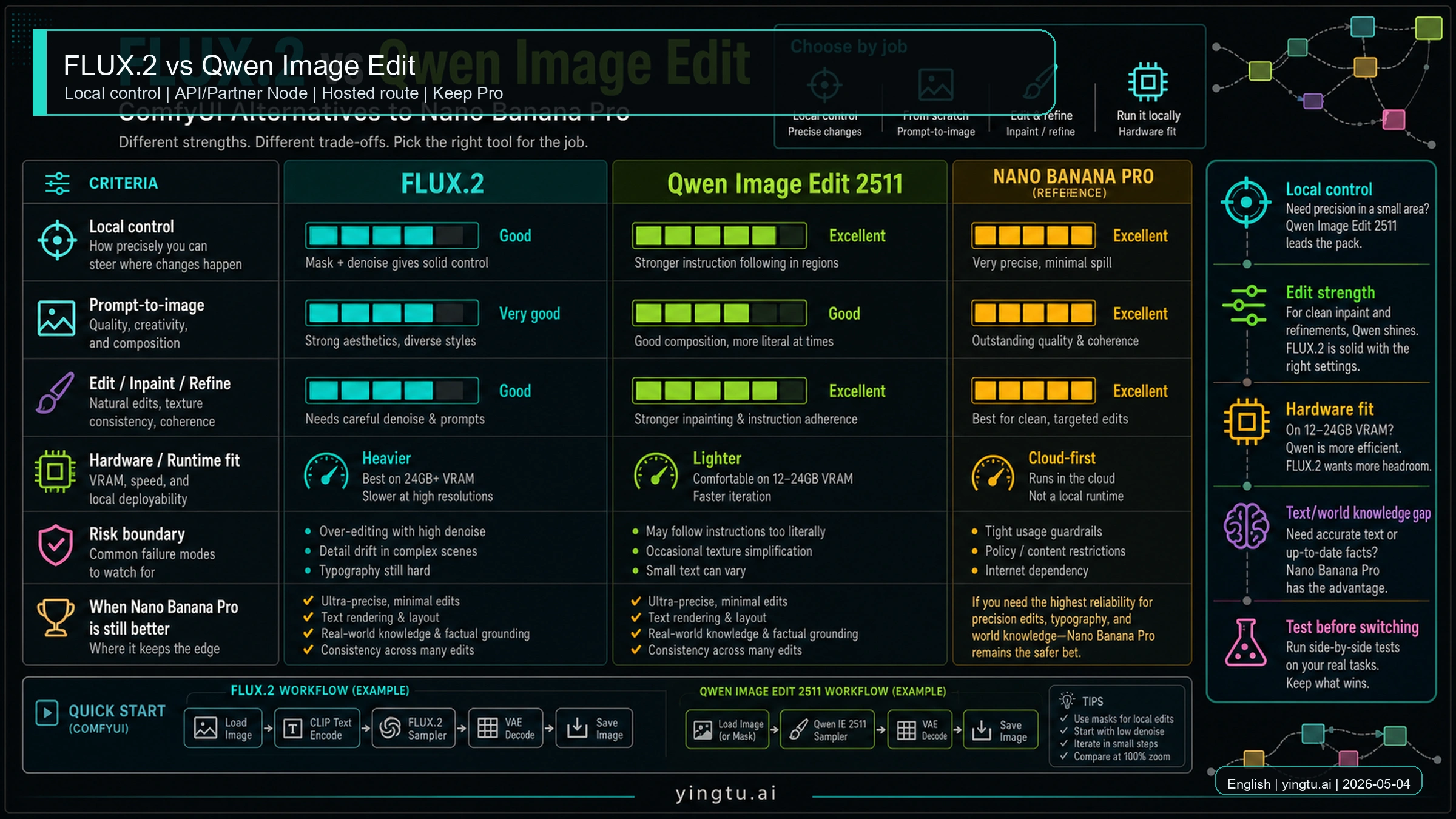The image size is (1456, 819).
Task: Click "Typography still hard" text
Action: (x=374, y=570)
